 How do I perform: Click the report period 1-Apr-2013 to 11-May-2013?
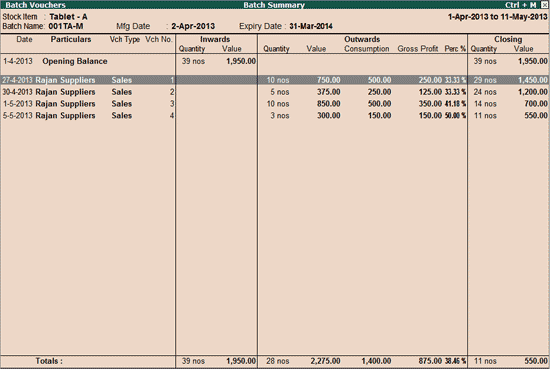pyautogui.click(x=497, y=16)
